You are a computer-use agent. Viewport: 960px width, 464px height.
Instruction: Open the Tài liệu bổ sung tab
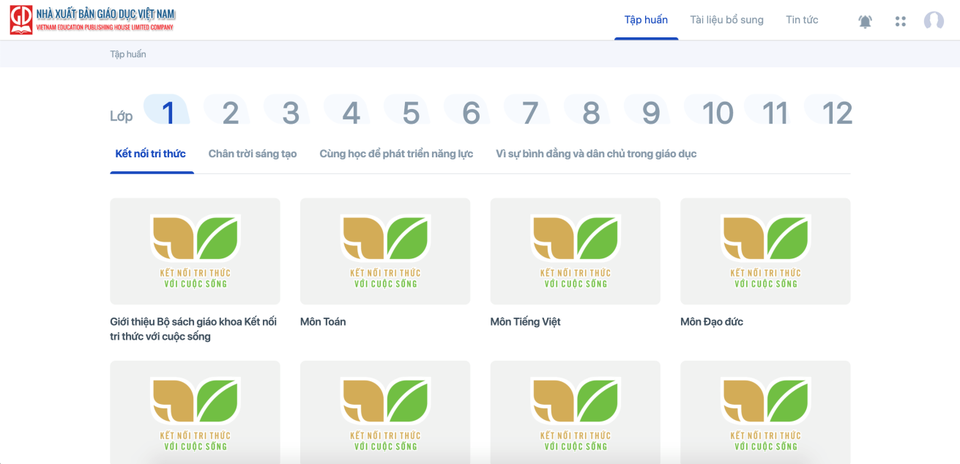point(727,20)
